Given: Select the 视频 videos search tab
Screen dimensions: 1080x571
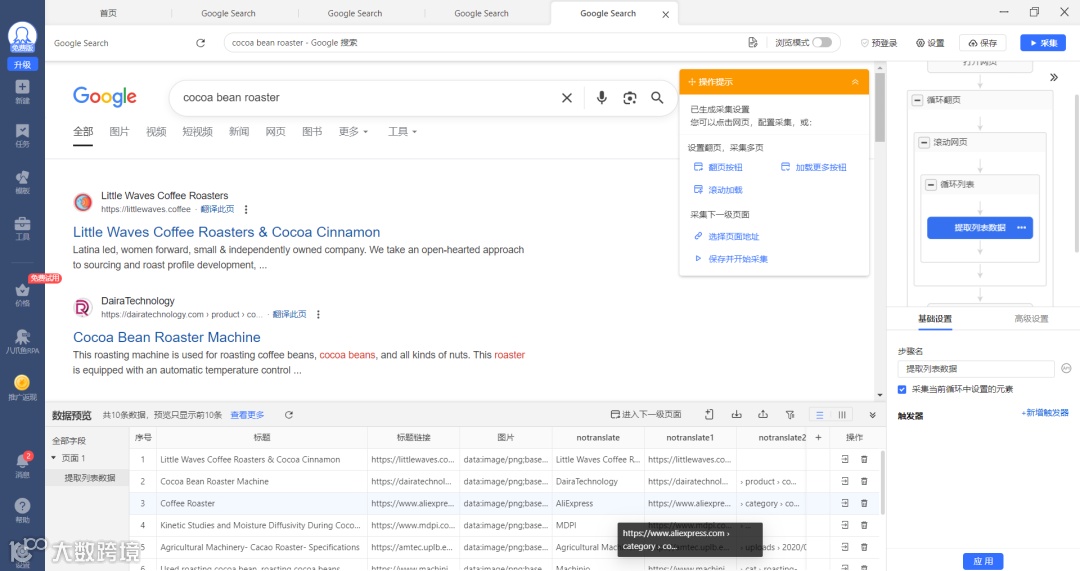Looking at the screenshot, I should pos(156,132).
